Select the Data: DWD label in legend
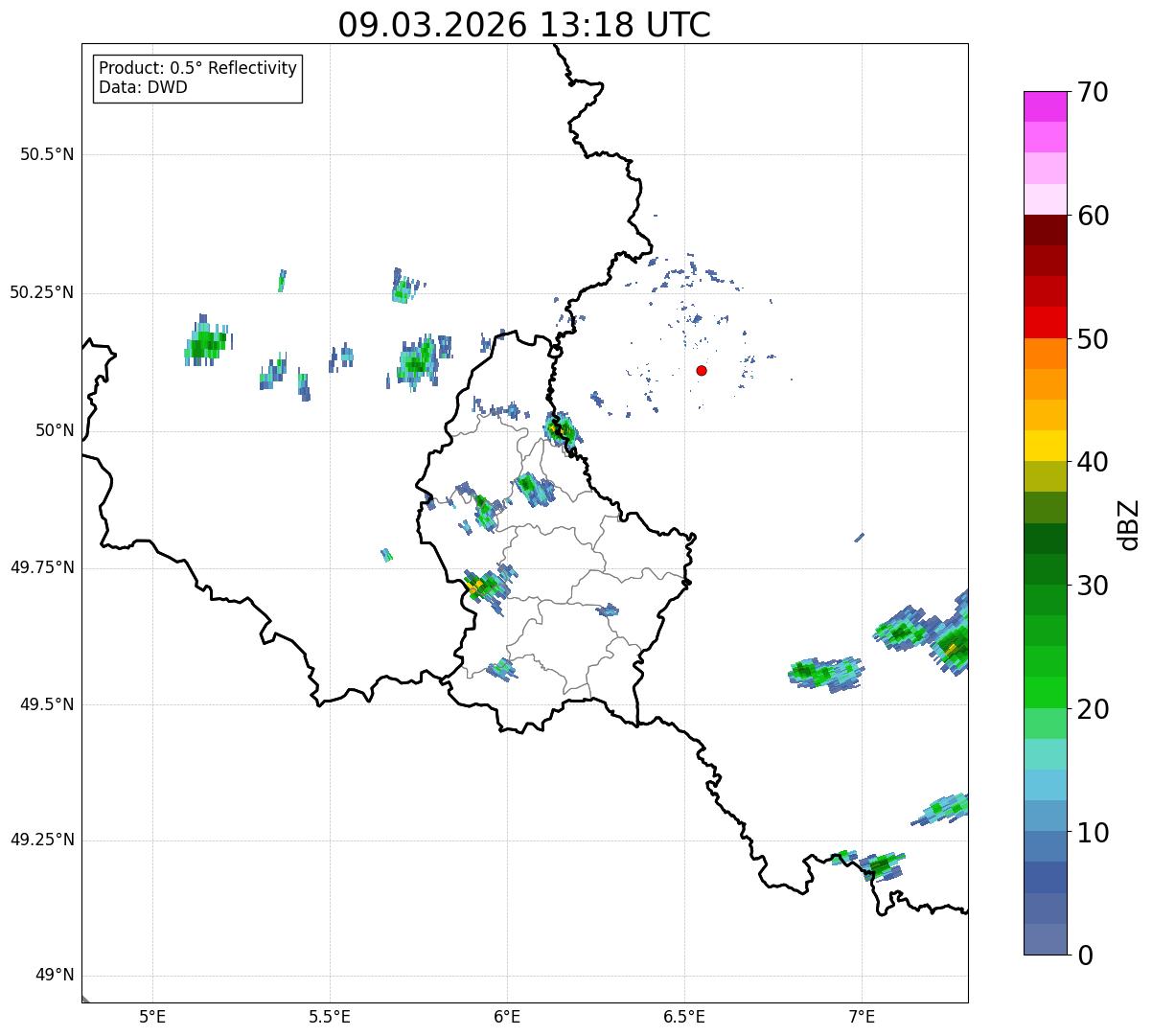1152x1036 pixels. click(x=143, y=87)
